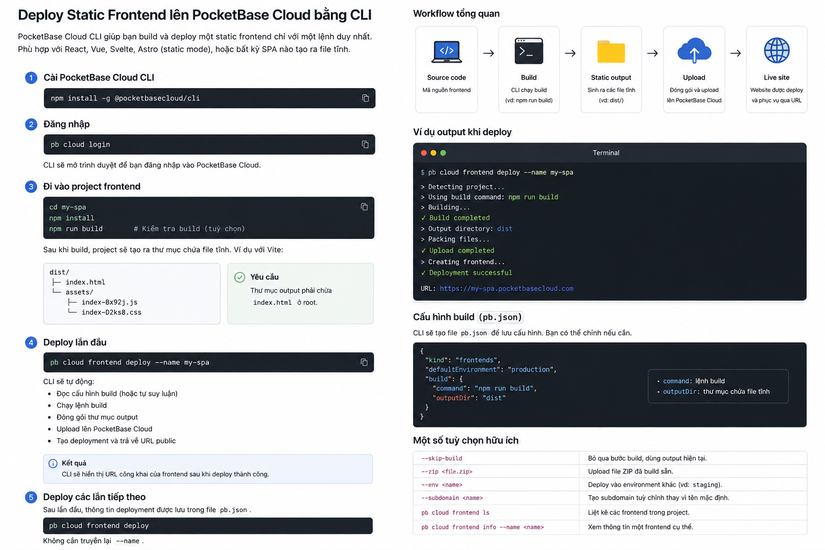Click the main page title Deploy Static Frontend

[195, 15]
